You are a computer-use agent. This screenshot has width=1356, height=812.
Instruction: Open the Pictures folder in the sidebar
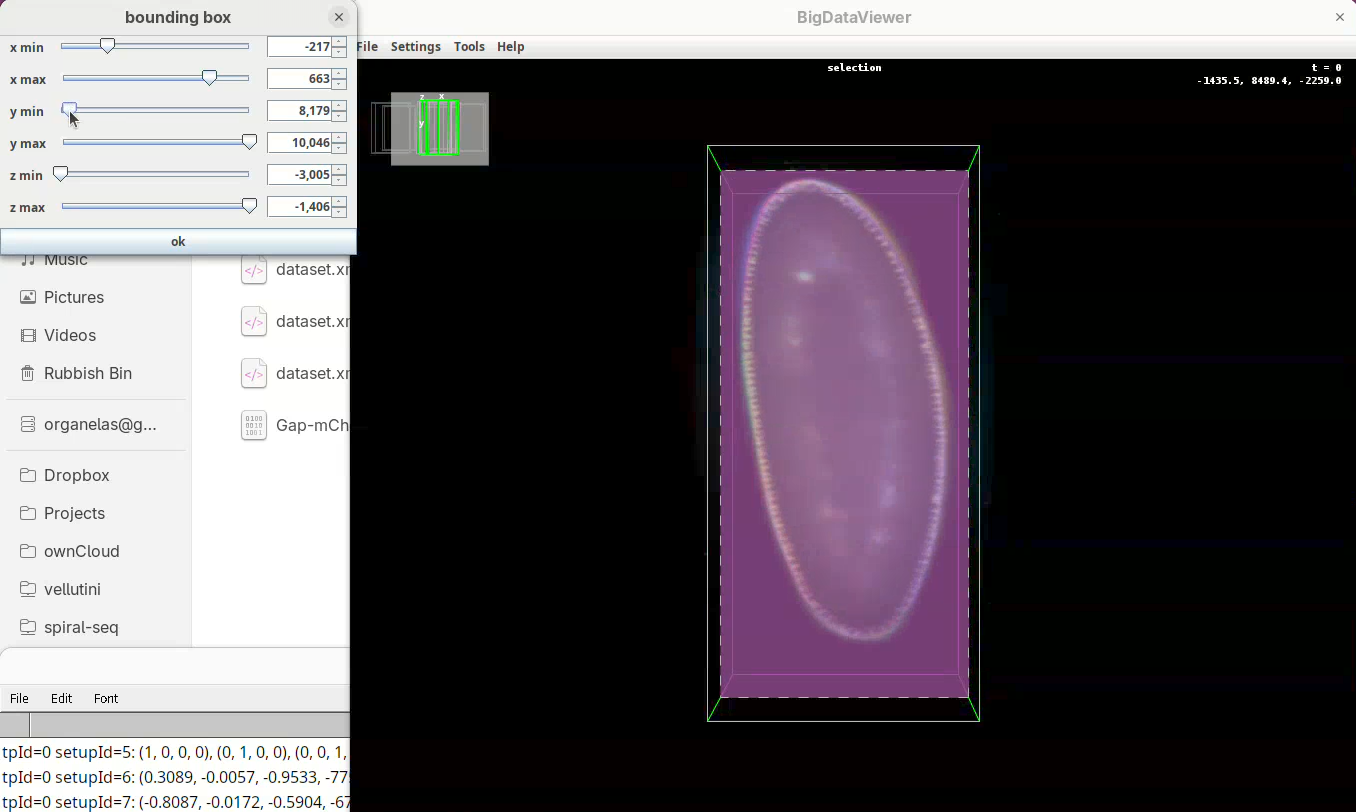click(73, 297)
